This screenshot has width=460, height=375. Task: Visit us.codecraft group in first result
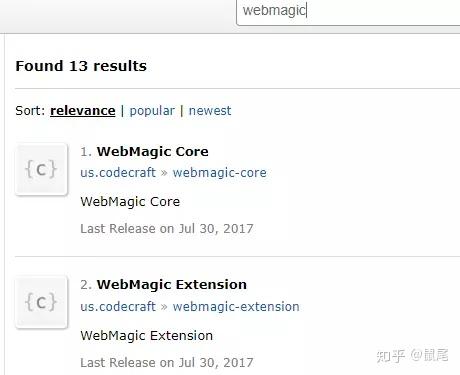tap(118, 173)
